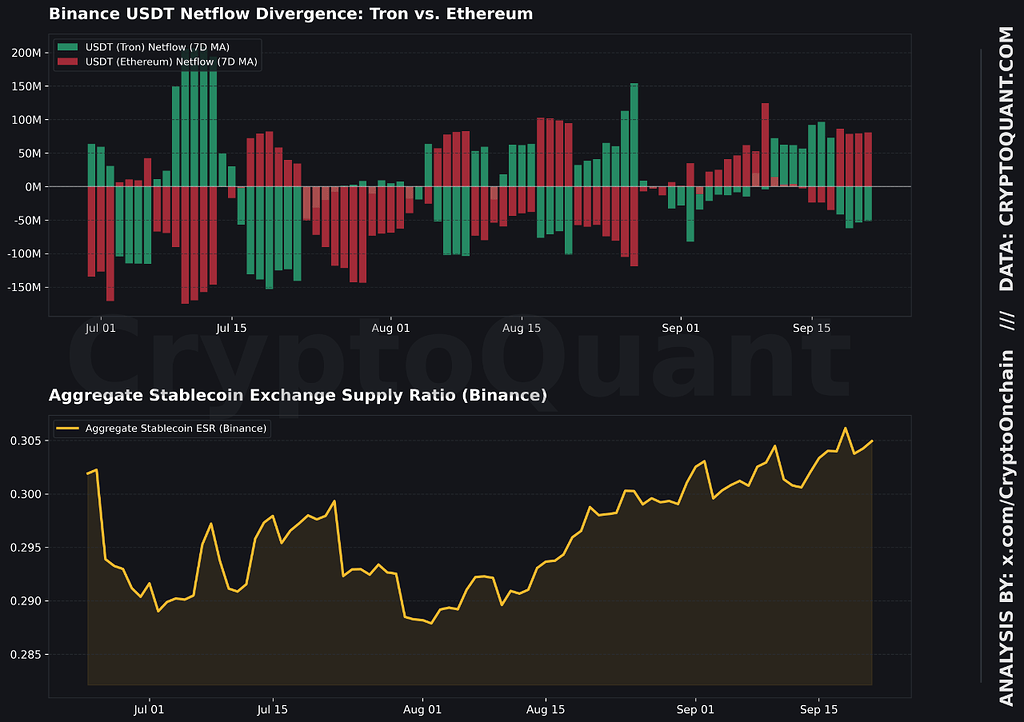Click 'Jul 15' on the netflow chart axis

tap(231, 328)
